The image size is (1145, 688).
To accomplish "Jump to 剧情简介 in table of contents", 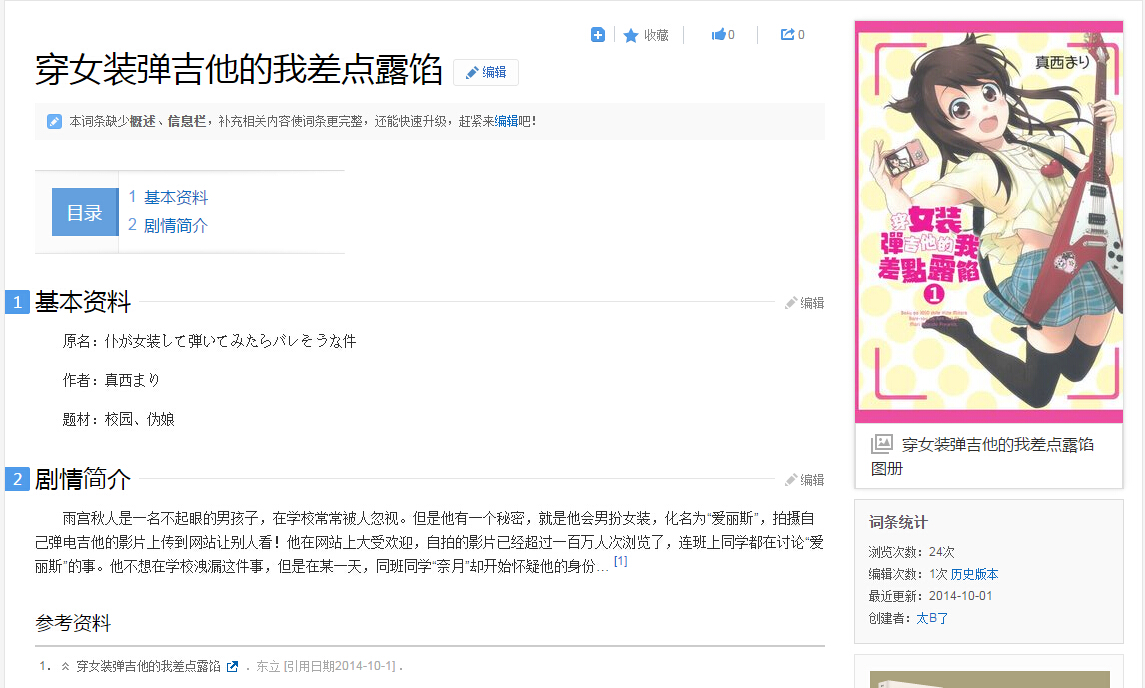I will point(175,225).
